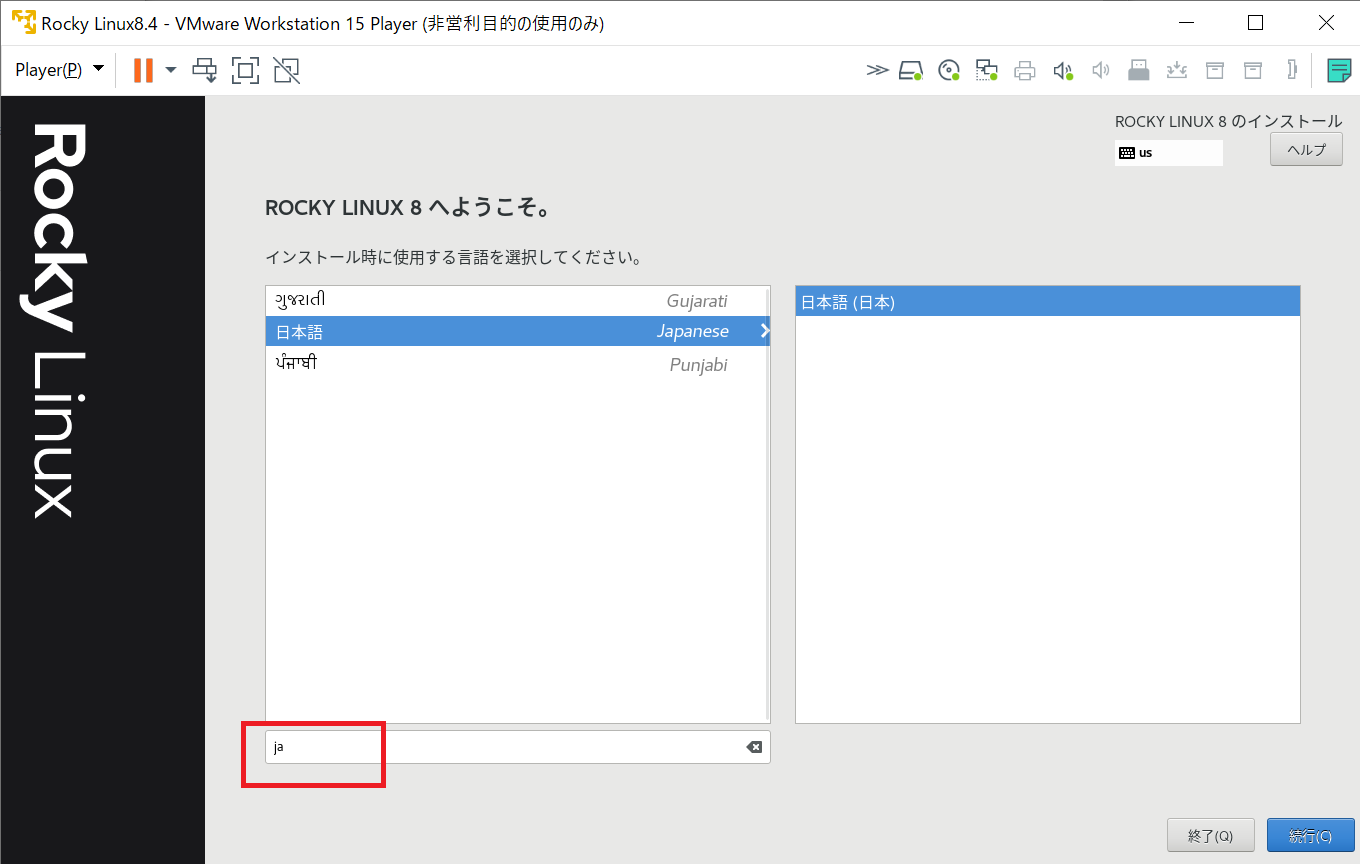The image size is (1360, 864).
Task: Click the hard disk device icon
Action: point(910,70)
